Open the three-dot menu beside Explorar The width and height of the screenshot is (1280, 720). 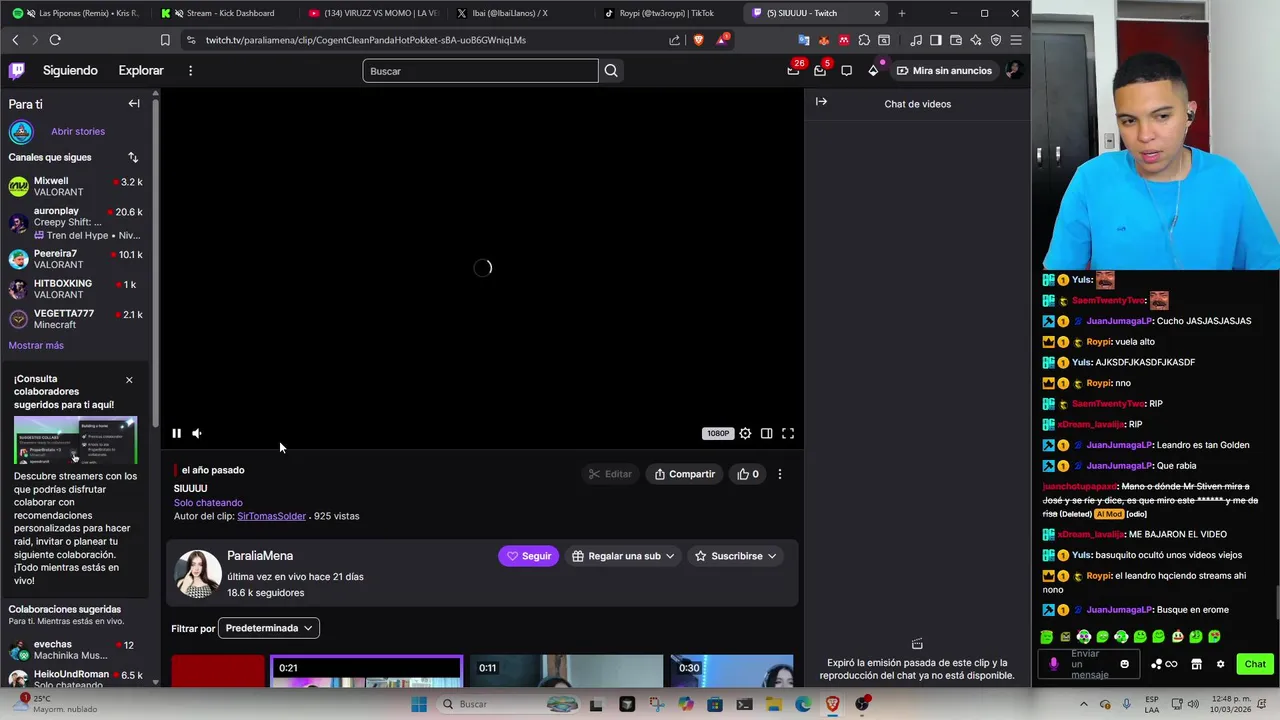tap(190, 71)
